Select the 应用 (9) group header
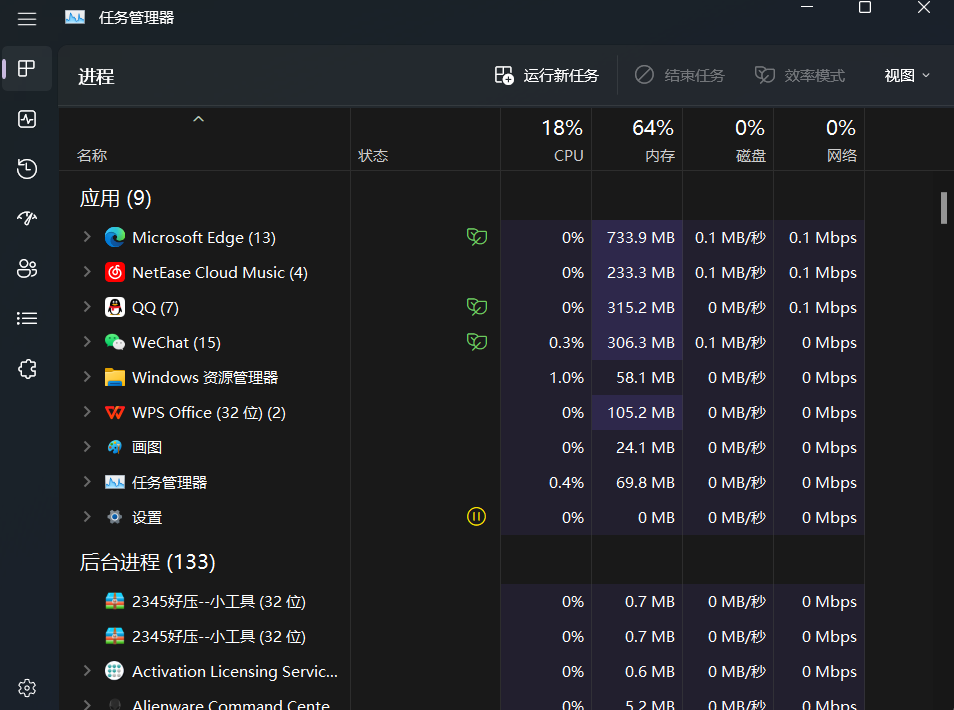954x710 pixels. click(x=116, y=198)
